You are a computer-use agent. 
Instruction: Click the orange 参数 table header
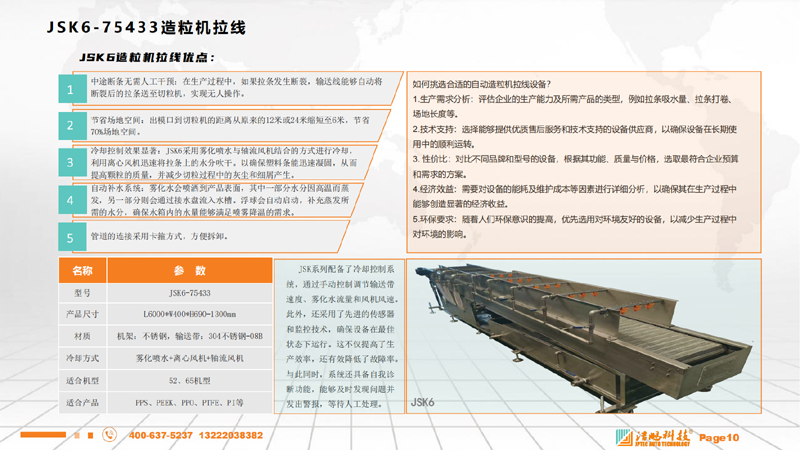click(189, 270)
